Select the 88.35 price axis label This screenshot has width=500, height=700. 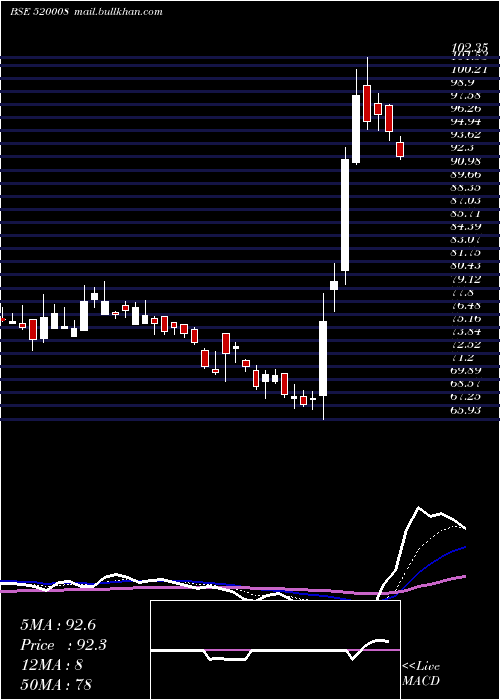[468, 187]
